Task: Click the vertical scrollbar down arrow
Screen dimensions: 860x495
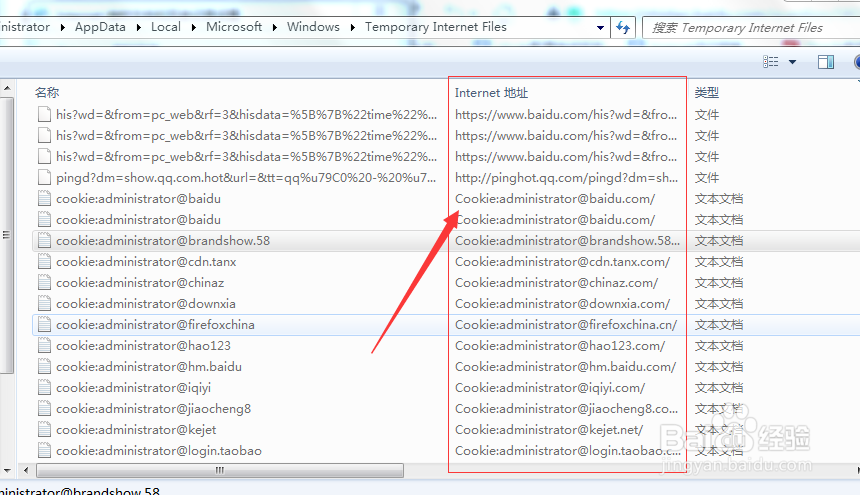Action: point(7,470)
